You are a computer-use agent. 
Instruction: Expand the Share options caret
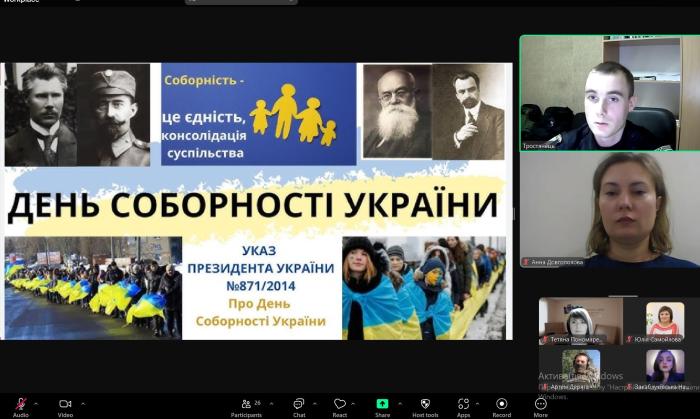coord(398,404)
